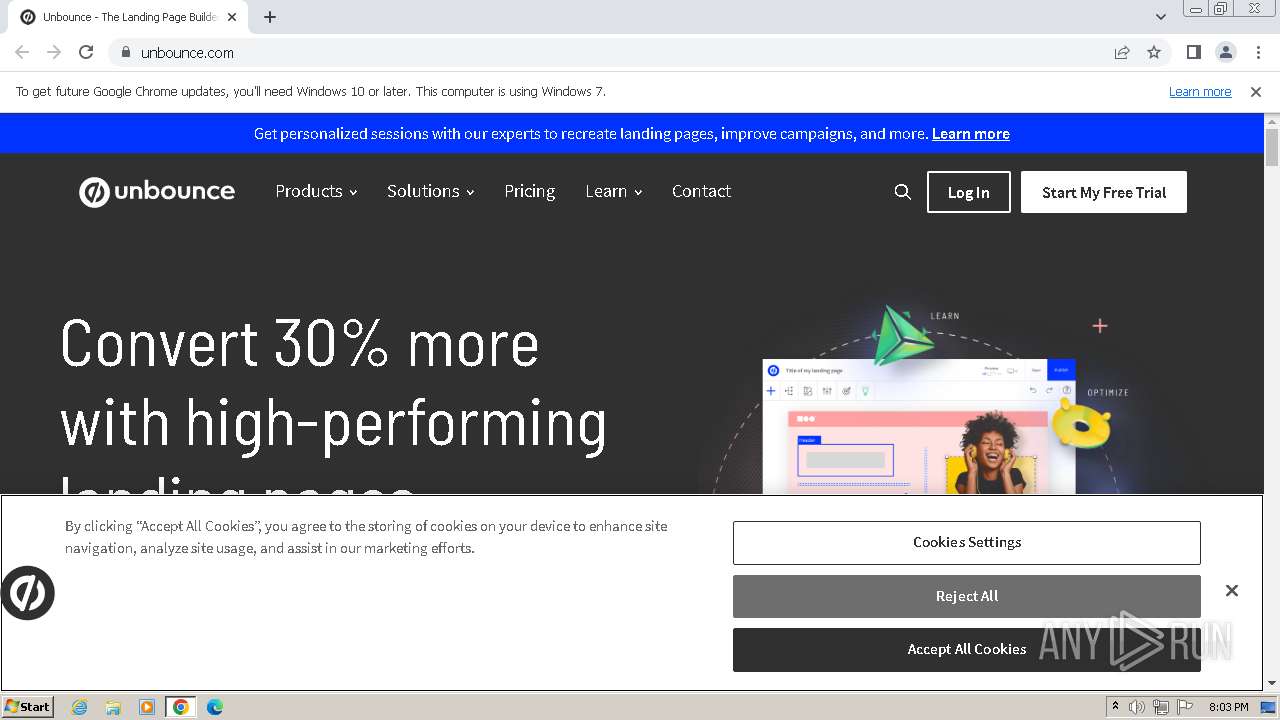
Task: Open Cookies Settings
Action: pyautogui.click(x=967, y=542)
